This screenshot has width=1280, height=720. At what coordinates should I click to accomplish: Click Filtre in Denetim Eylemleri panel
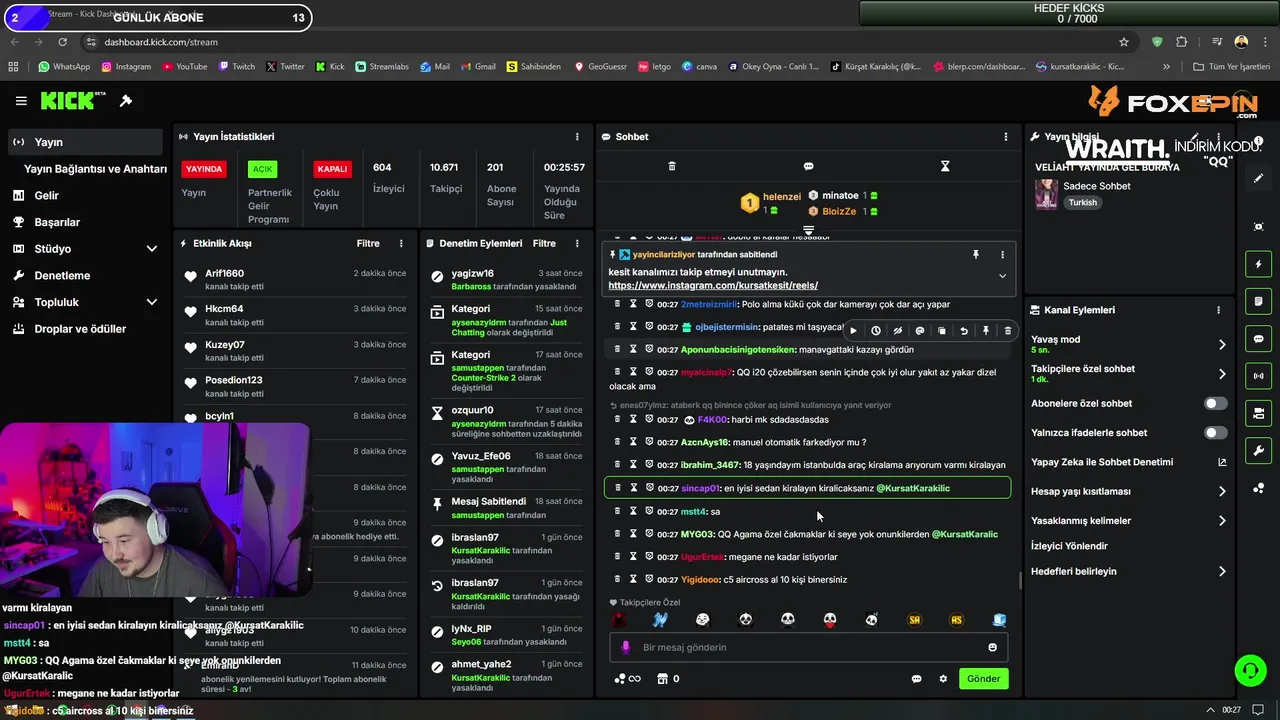pyautogui.click(x=544, y=243)
